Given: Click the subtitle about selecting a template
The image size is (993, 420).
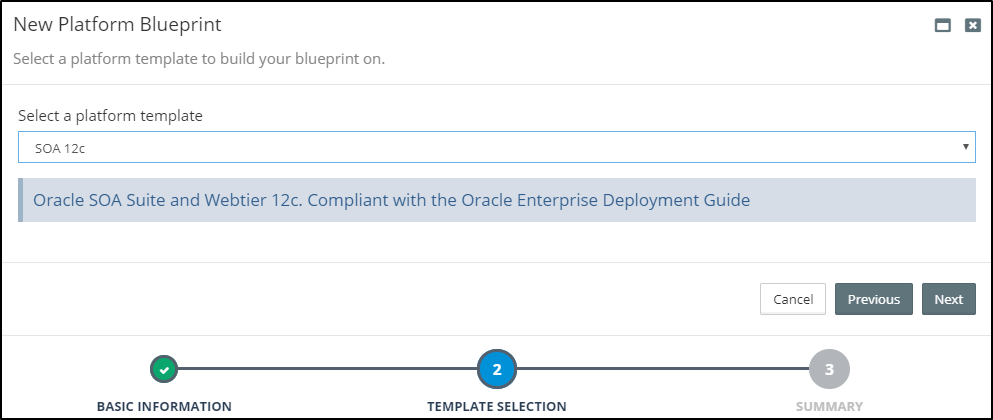Looking at the screenshot, I should tap(199, 59).
